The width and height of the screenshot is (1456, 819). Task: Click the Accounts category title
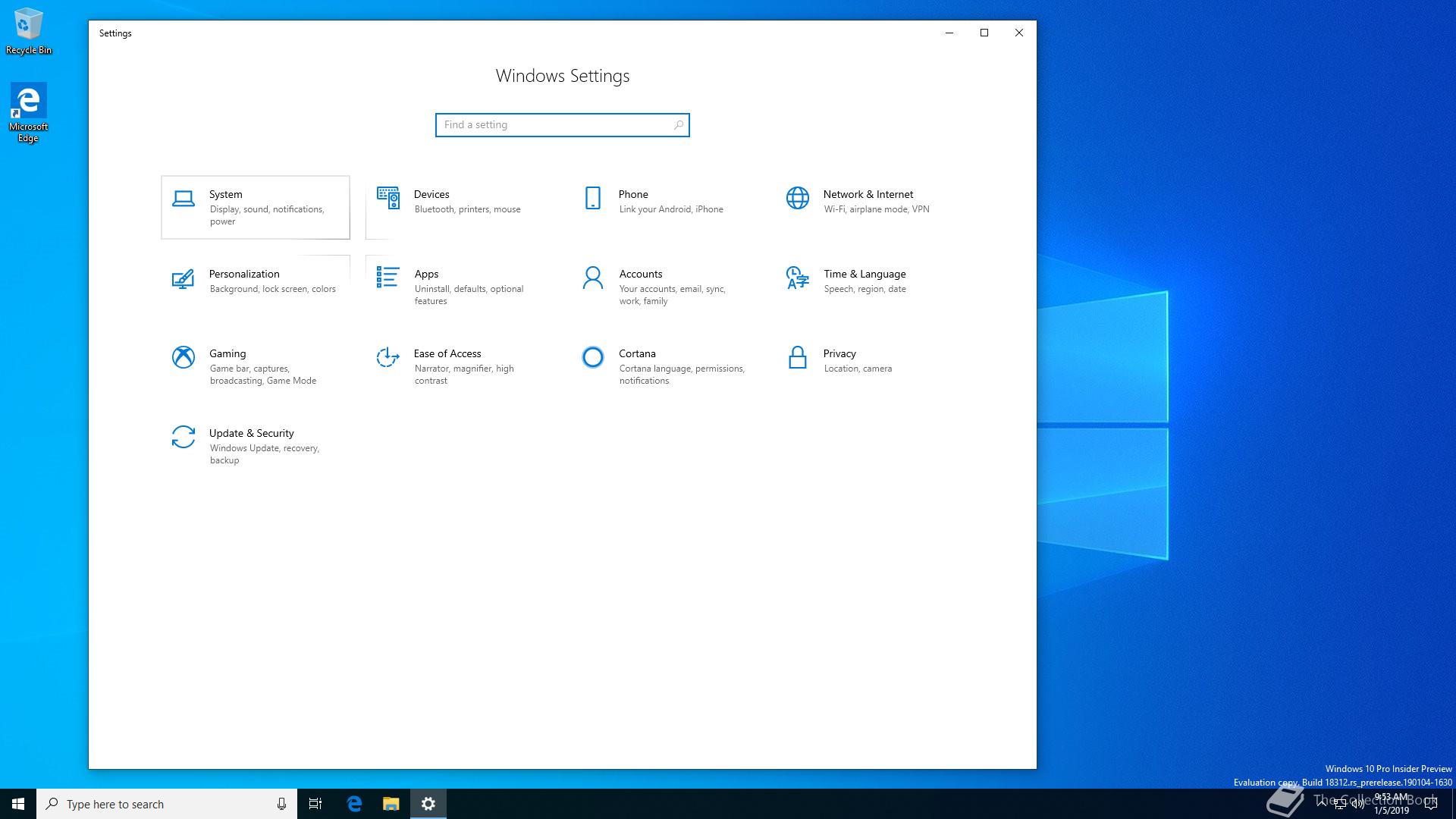point(641,275)
